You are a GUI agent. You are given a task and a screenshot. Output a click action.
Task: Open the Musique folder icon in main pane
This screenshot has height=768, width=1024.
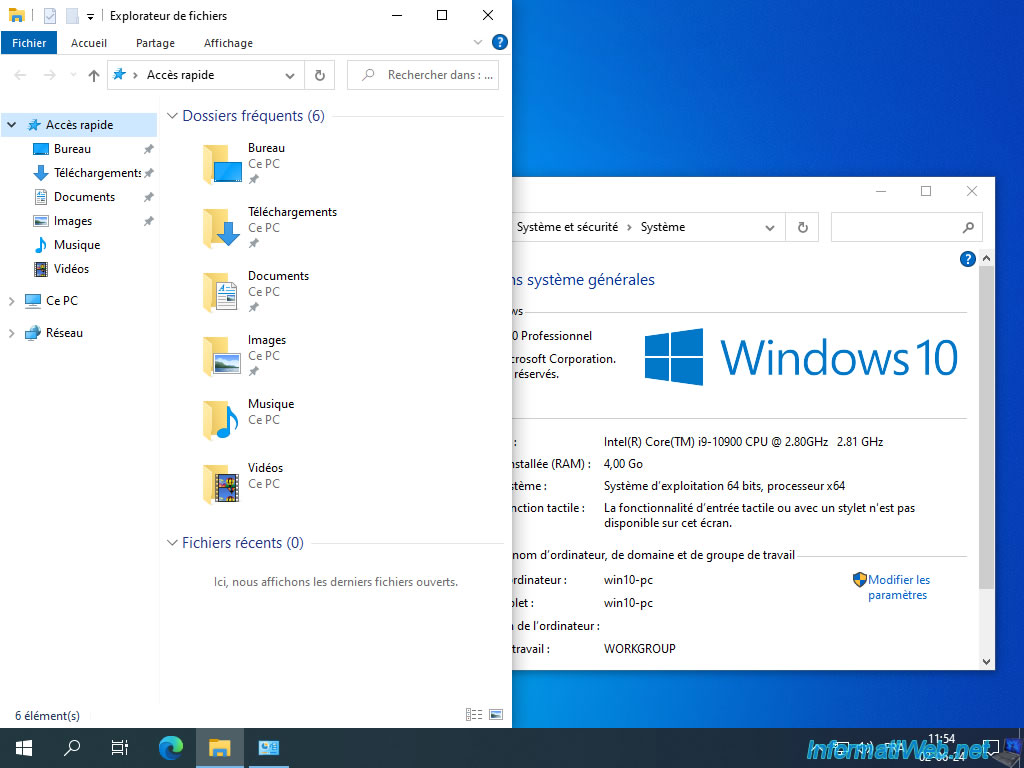point(220,420)
